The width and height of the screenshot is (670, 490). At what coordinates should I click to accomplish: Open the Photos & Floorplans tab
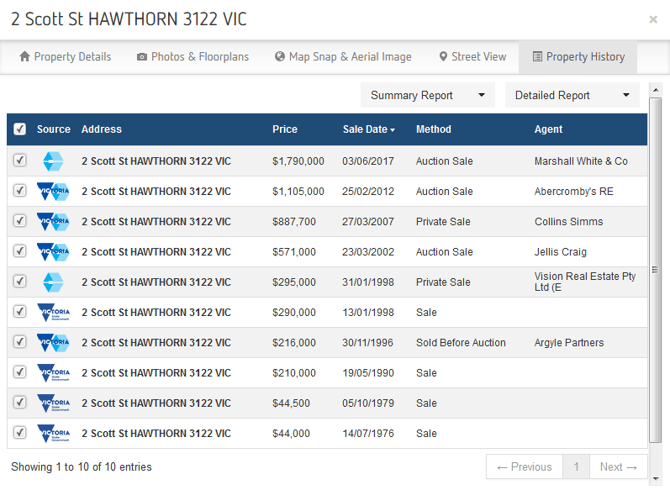(x=193, y=57)
